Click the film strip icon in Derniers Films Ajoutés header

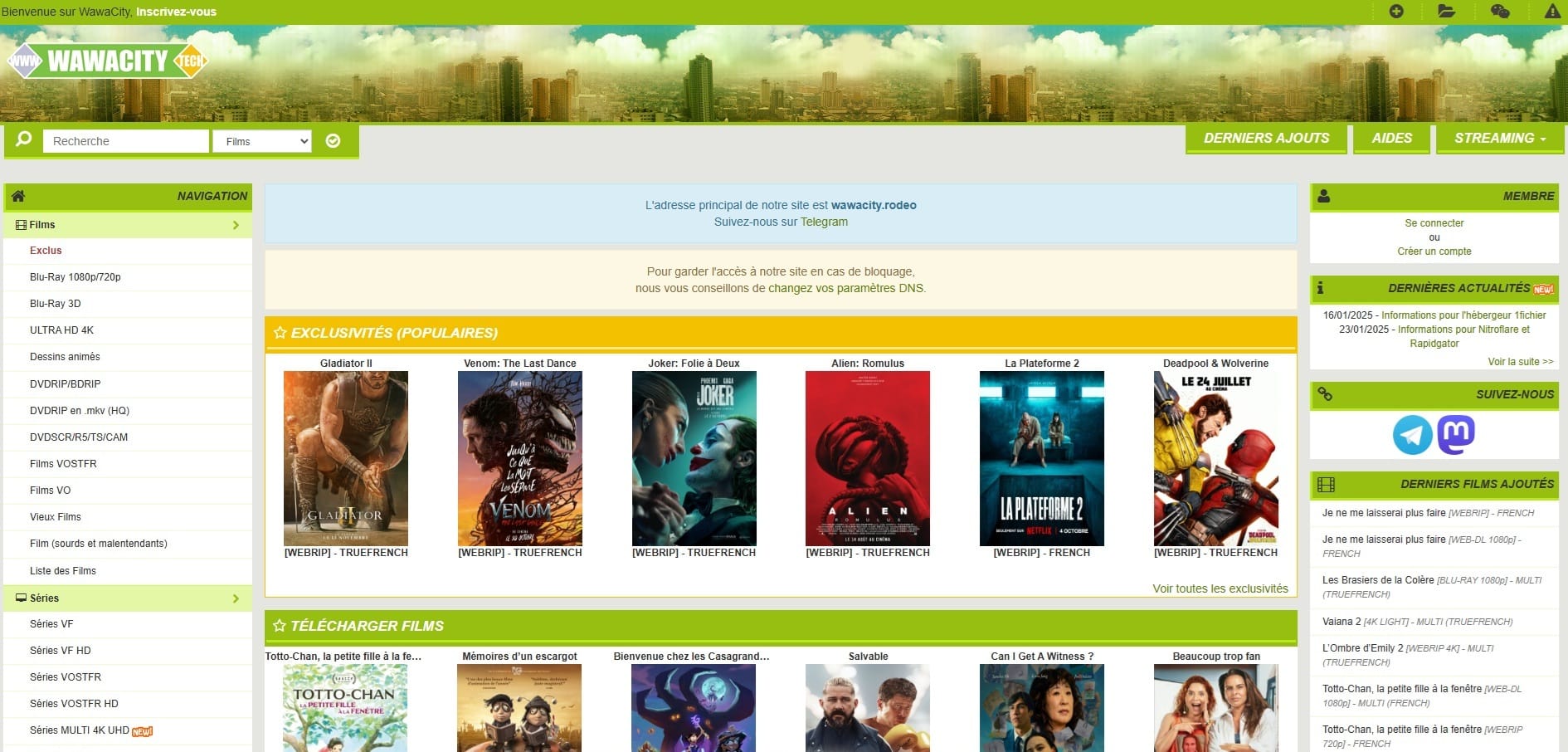pos(1326,484)
